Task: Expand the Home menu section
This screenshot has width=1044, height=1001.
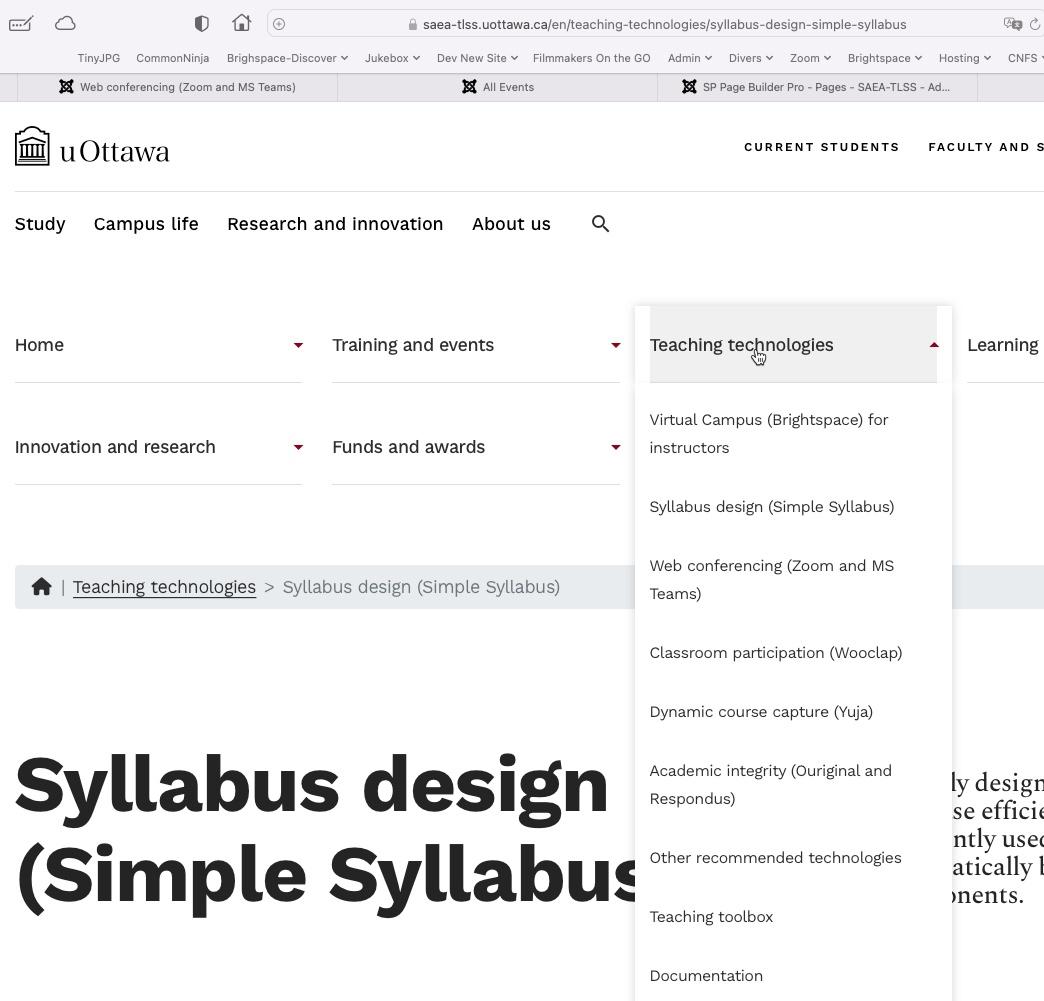Action: pyautogui.click(x=158, y=345)
